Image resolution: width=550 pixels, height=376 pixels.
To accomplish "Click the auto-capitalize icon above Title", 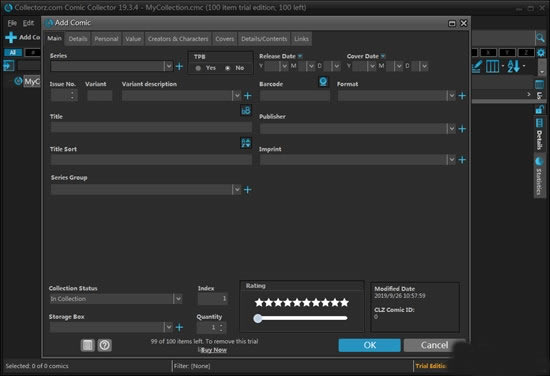I will pos(246,110).
